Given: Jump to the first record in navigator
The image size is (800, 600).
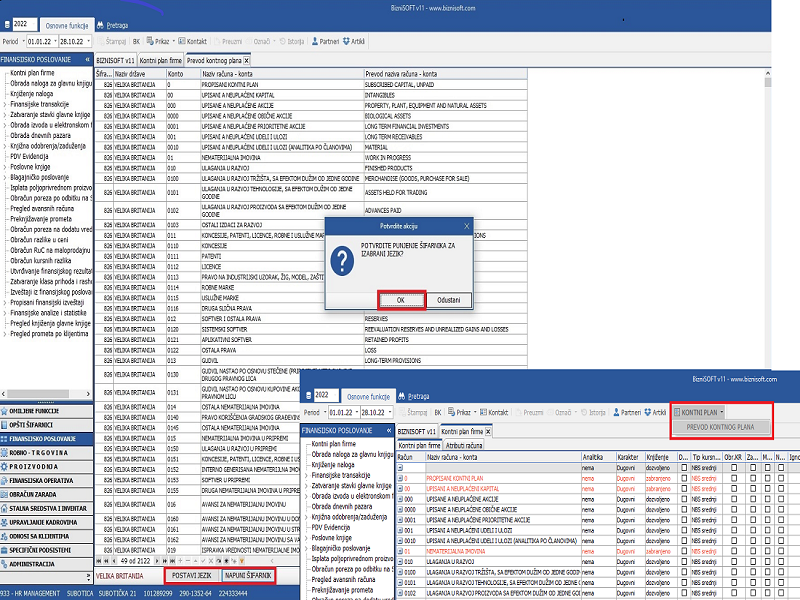Looking at the screenshot, I should click(99, 560).
